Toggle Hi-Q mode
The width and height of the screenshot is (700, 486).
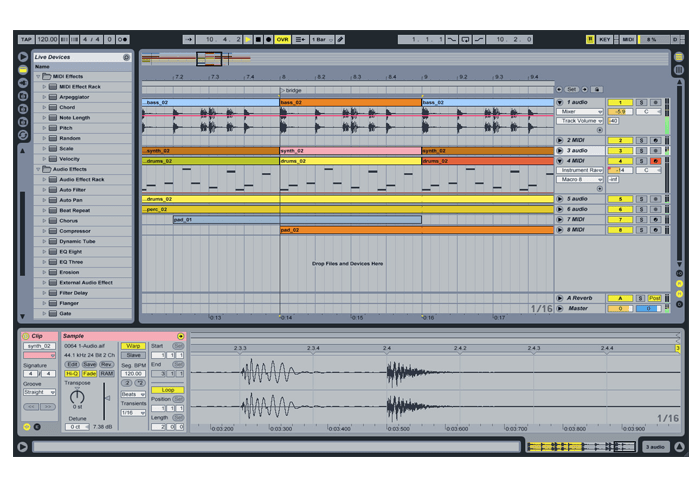pos(72,374)
